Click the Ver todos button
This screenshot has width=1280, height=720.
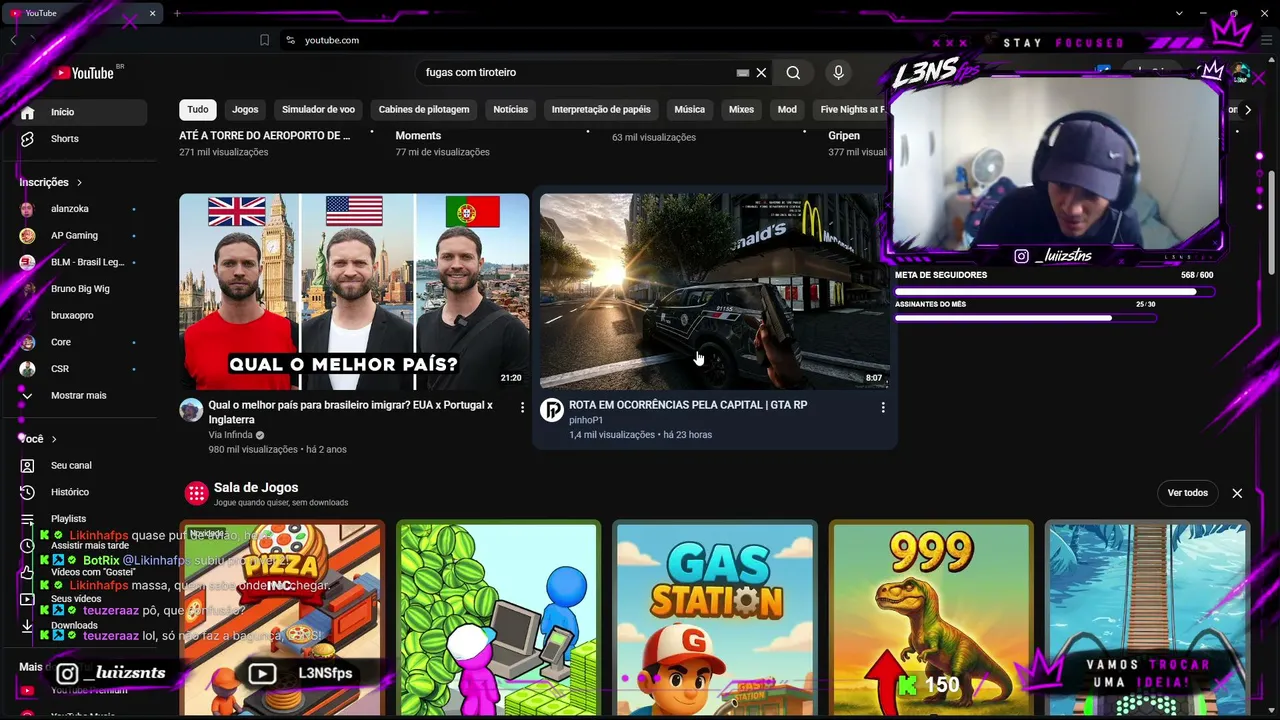pos(1188,493)
